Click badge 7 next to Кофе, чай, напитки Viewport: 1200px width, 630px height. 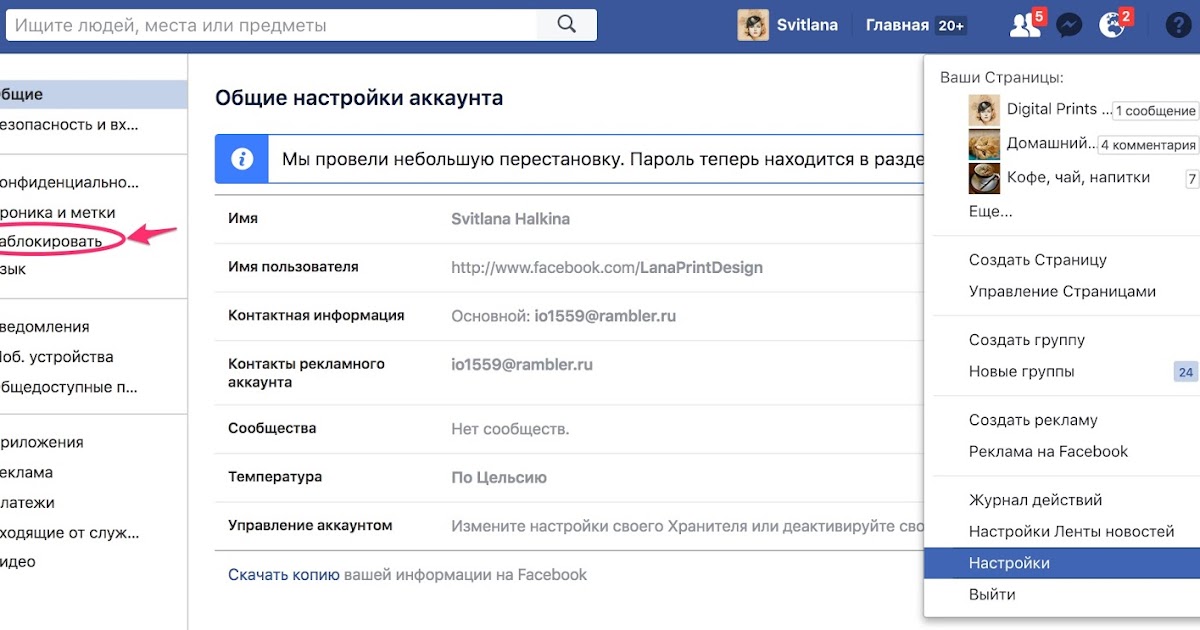[x=1191, y=179]
